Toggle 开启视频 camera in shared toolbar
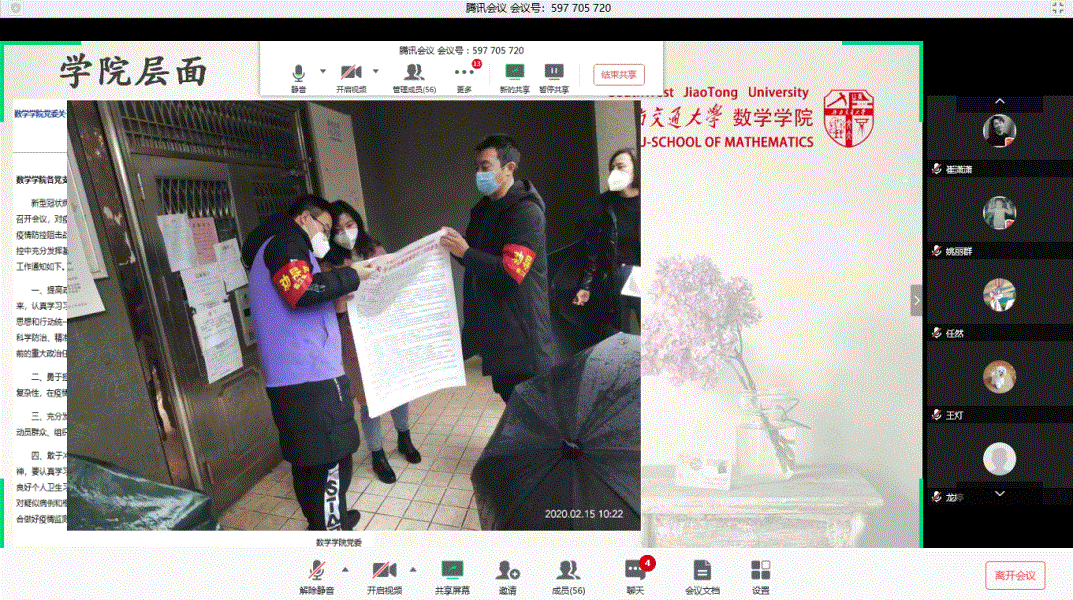1073x600 pixels. (x=351, y=77)
